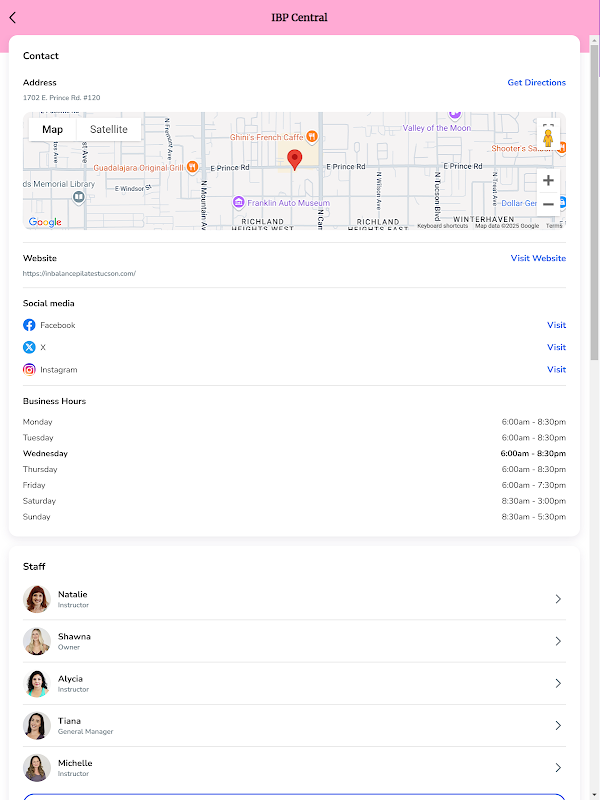Open the map Terms link

(x=554, y=226)
